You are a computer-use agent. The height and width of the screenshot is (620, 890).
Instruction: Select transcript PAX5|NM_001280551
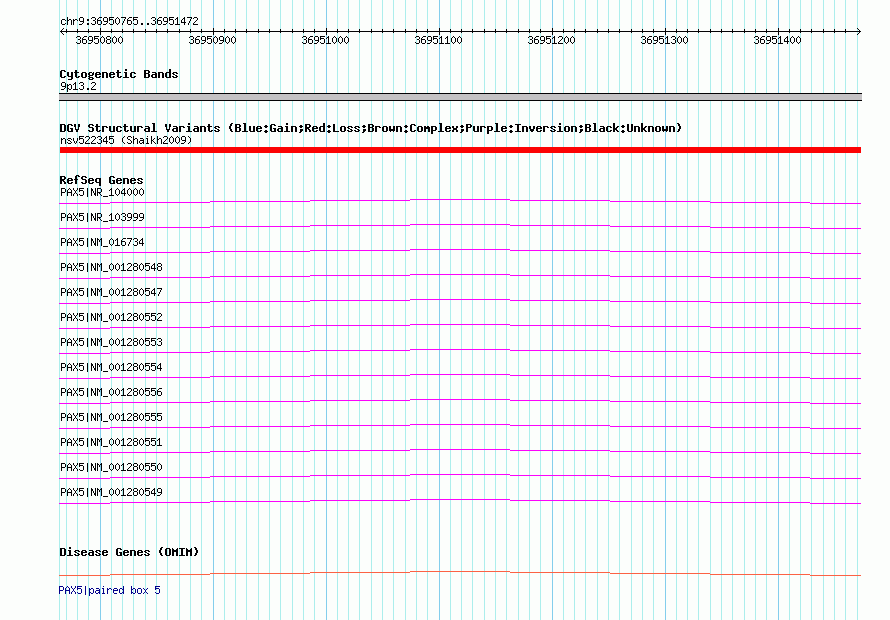click(111, 442)
